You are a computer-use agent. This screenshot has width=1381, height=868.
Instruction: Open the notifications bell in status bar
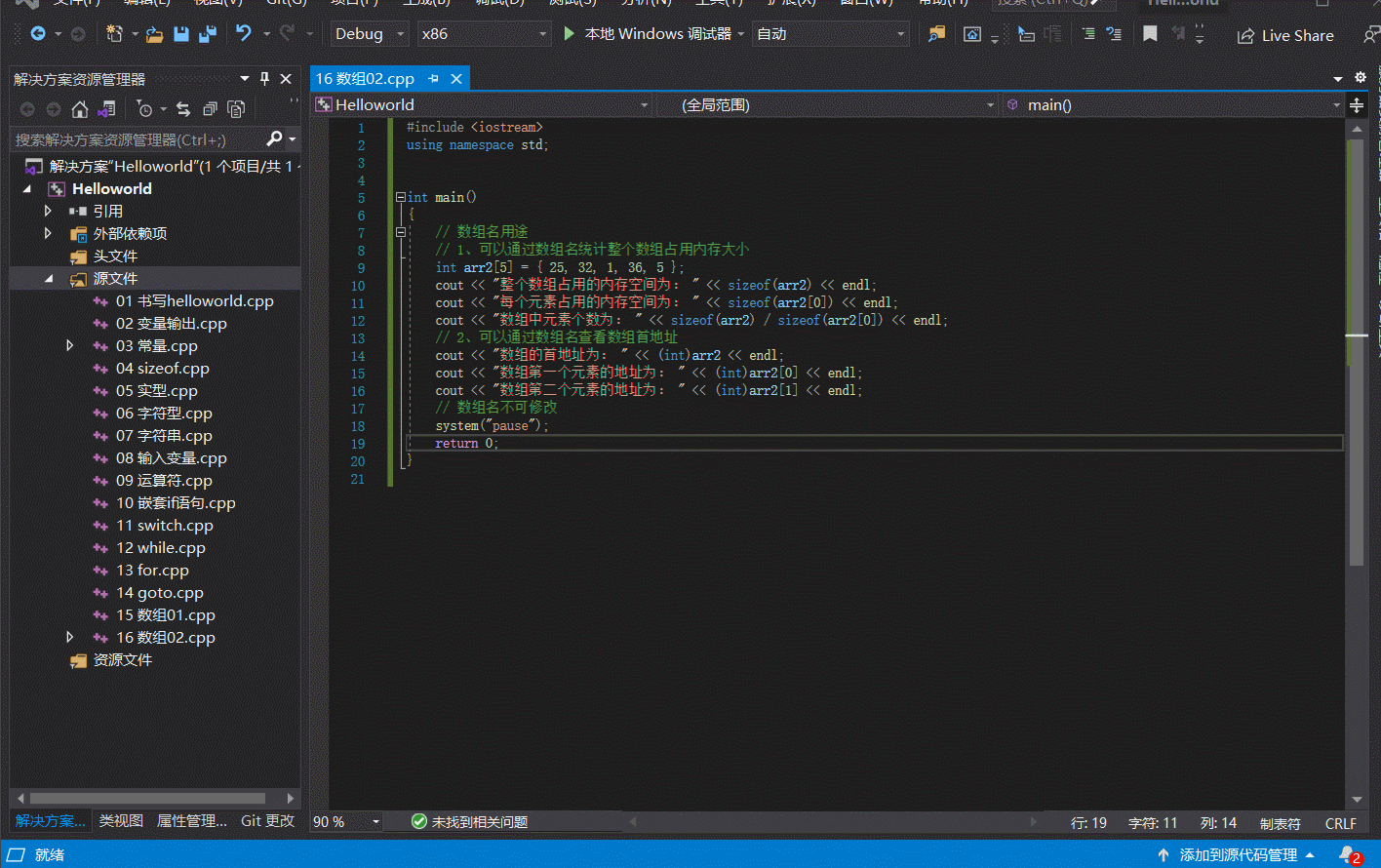tap(1348, 854)
